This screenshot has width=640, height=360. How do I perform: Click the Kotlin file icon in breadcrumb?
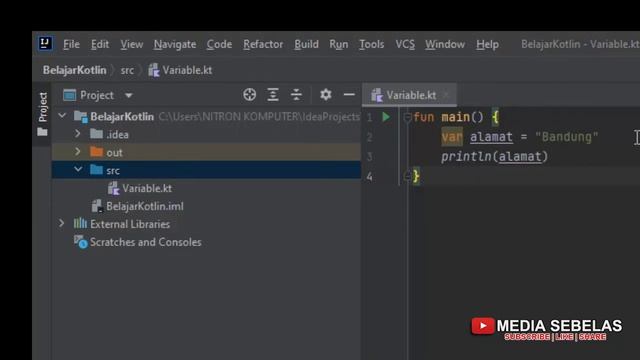(153, 70)
